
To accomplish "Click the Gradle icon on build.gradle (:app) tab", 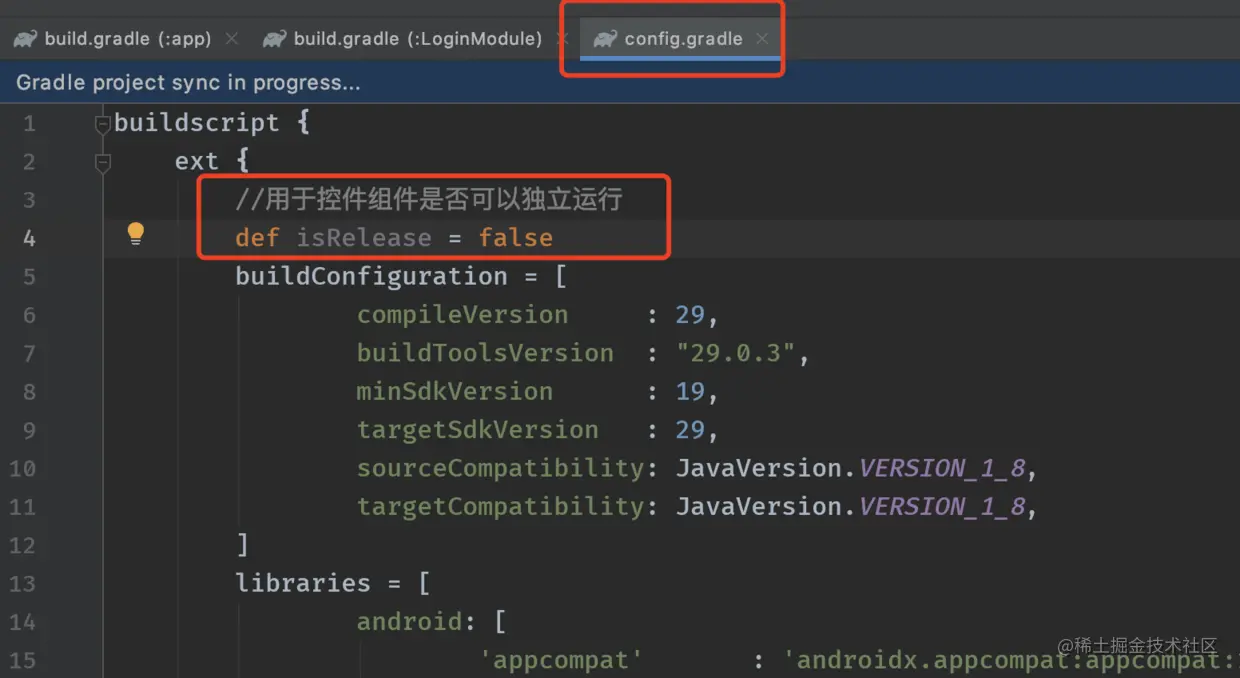I will [25, 39].
